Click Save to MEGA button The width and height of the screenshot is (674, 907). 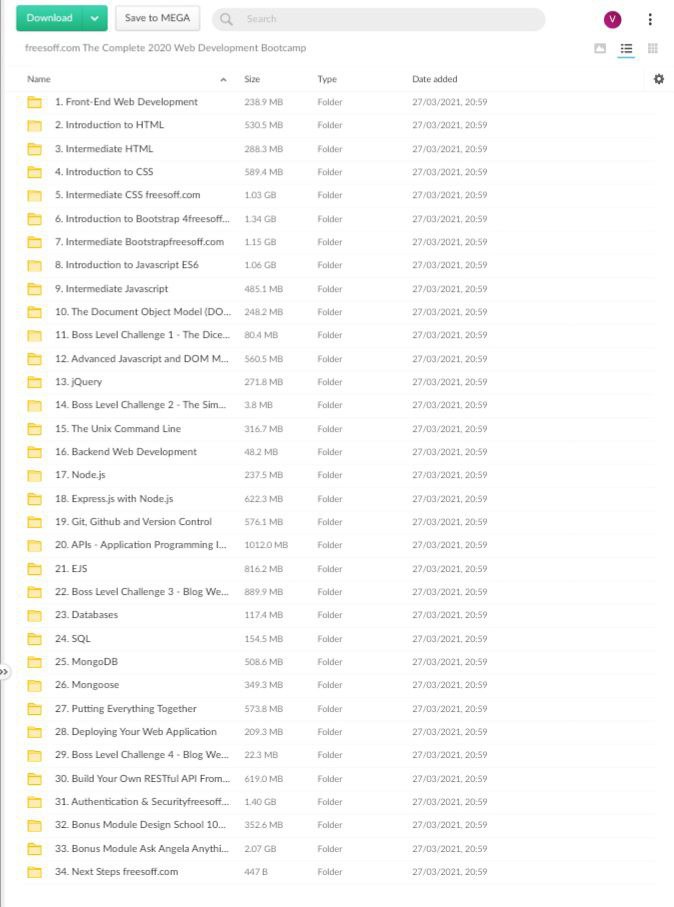pyautogui.click(x=157, y=18)
